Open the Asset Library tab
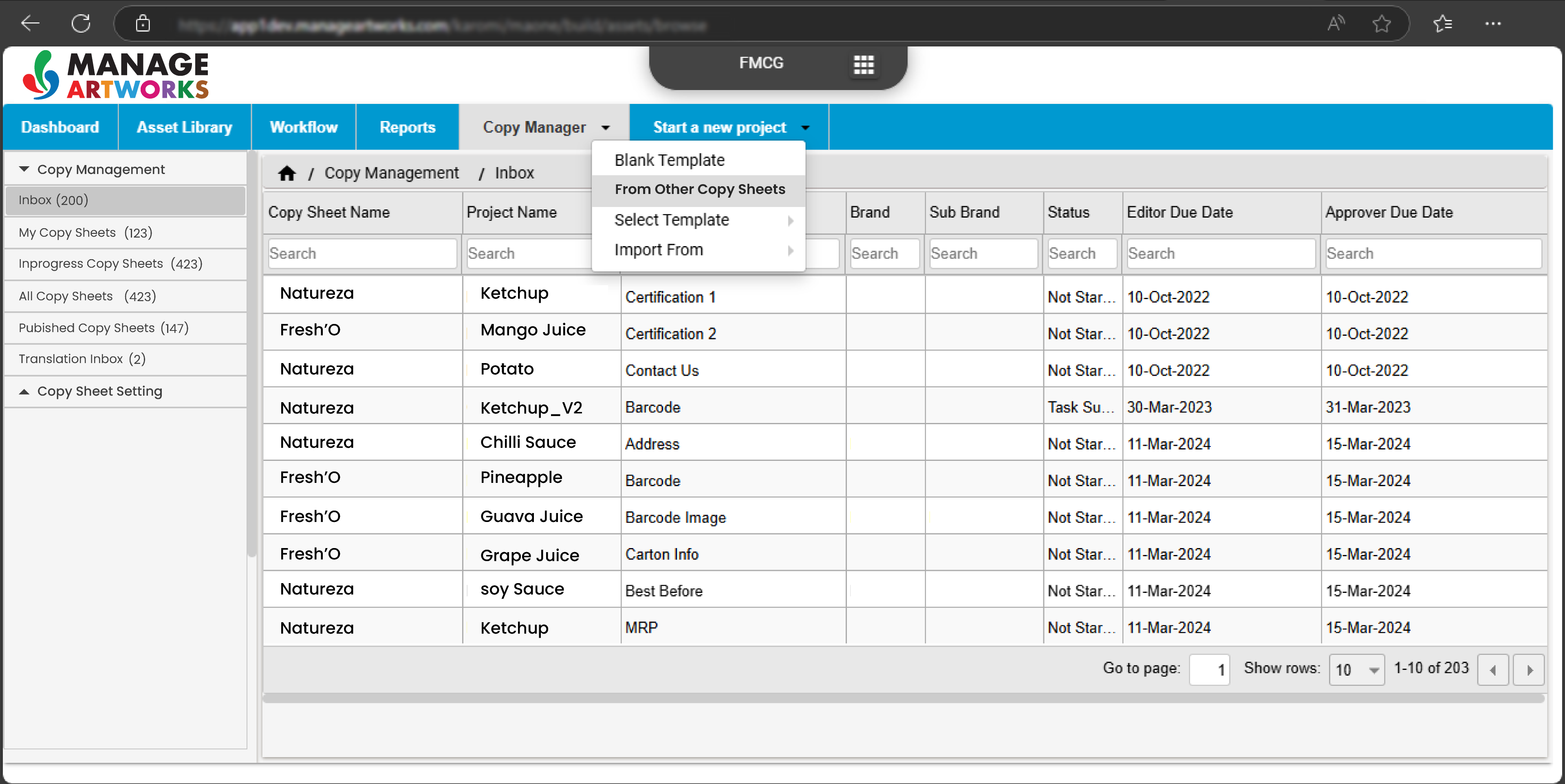Image resolution: width=1565 pixels, height=784 pixels. click(x=184, y=127)
